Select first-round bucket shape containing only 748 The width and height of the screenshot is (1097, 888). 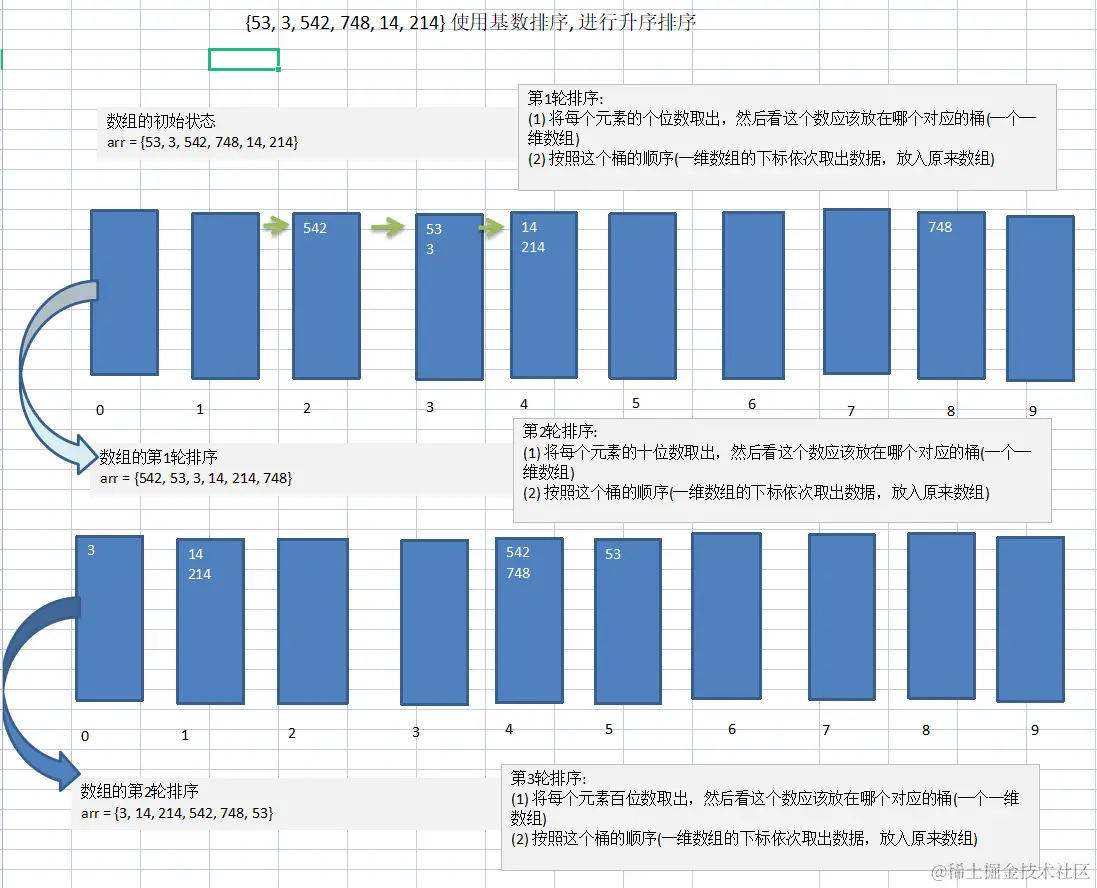coord(951,295)
